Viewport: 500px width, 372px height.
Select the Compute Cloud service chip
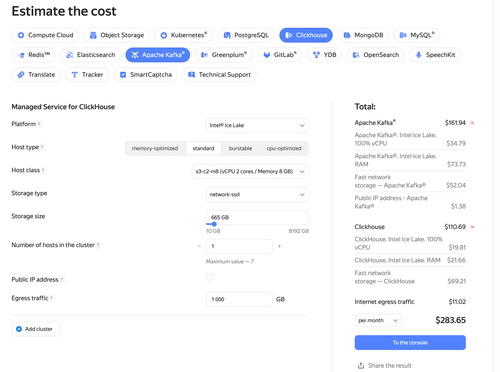click(x=45, y=35)
